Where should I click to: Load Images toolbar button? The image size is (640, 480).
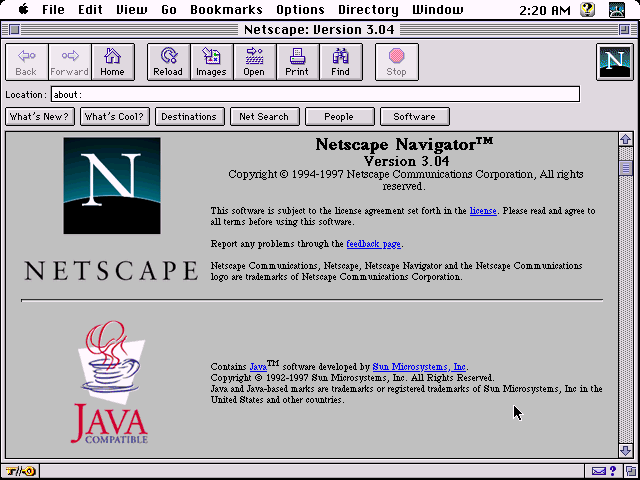click(x=211, y=62)
